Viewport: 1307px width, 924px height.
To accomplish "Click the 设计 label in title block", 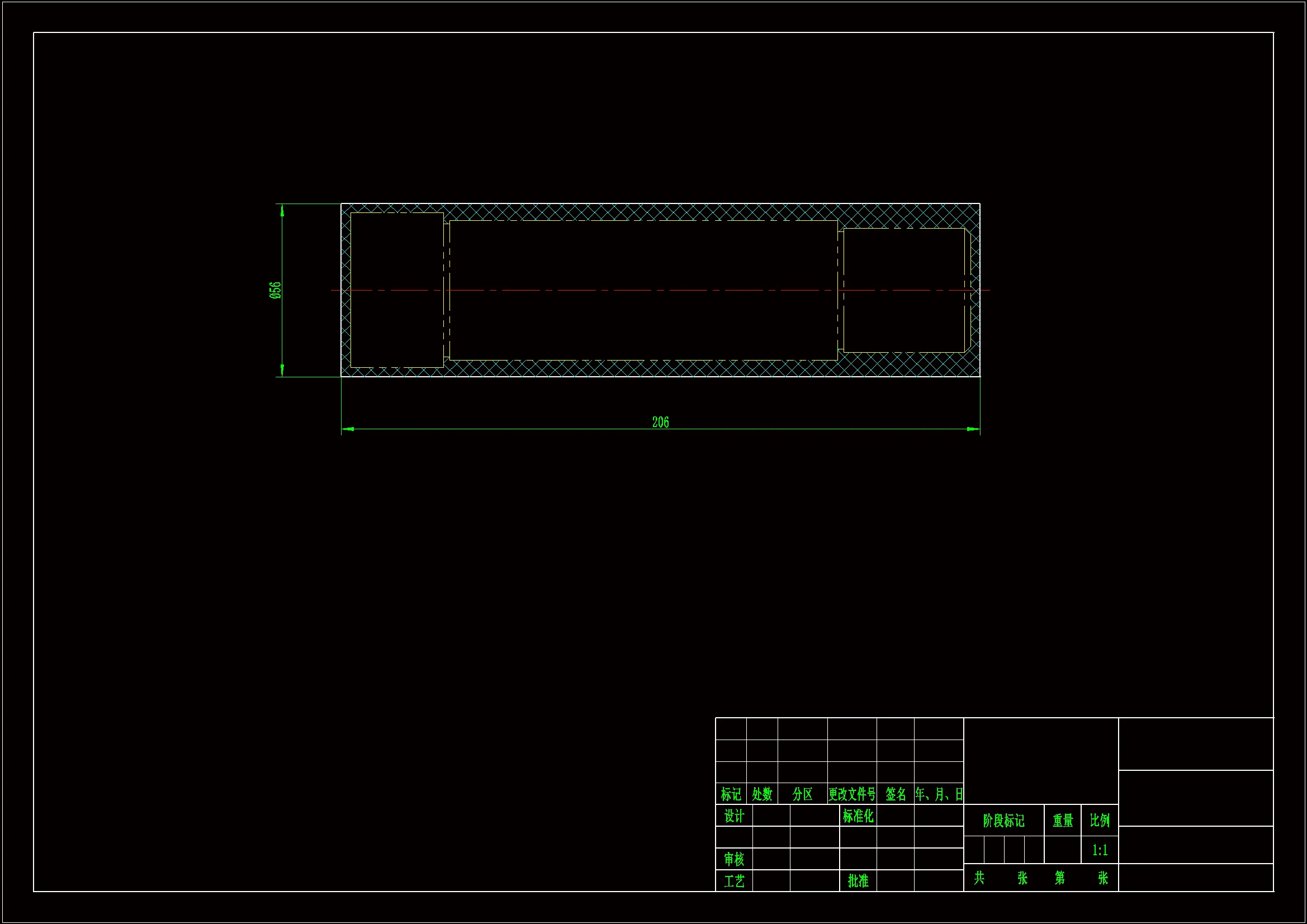I will [734, 816].
